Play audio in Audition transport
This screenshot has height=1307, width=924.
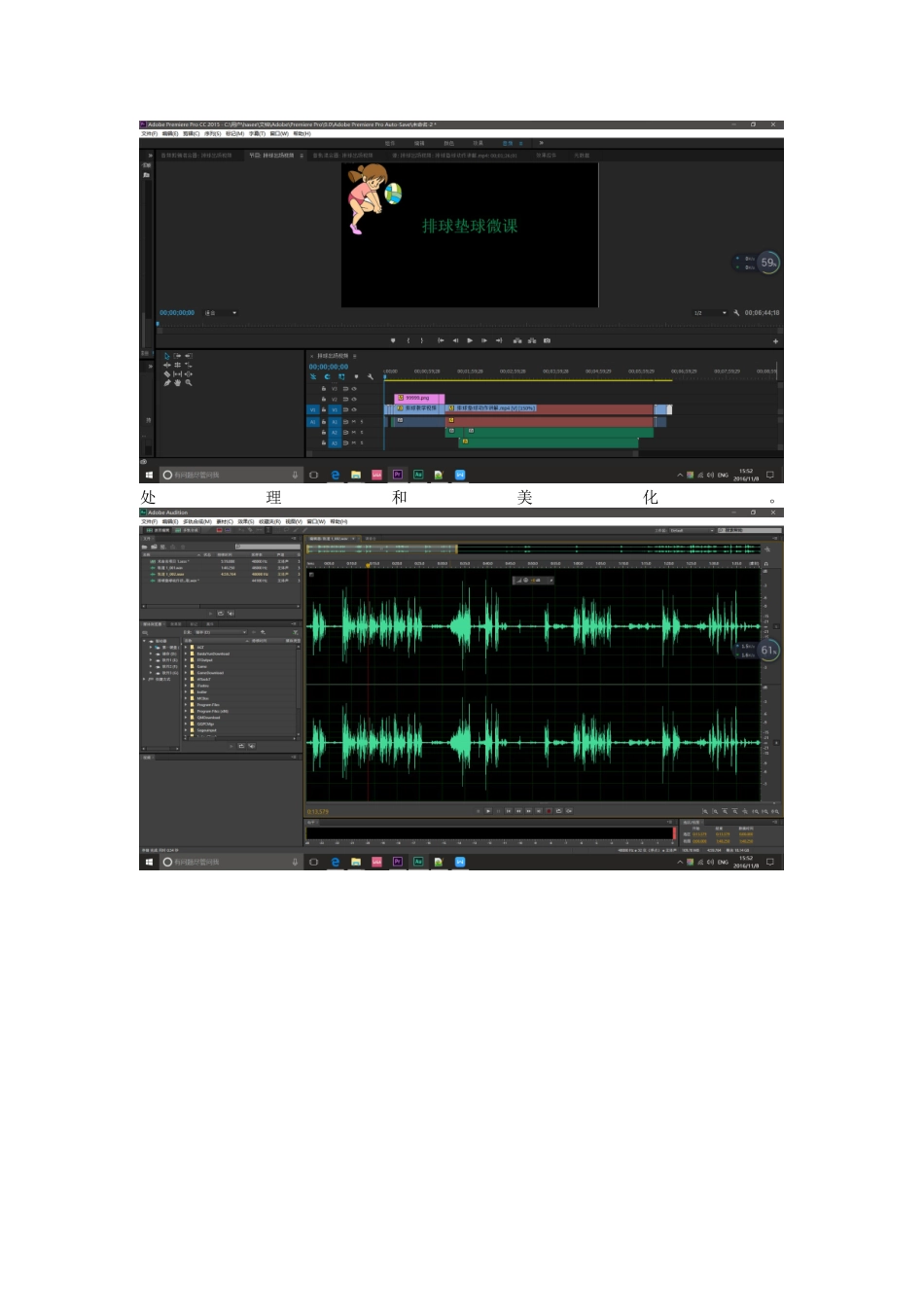click(x=488, y=811)
